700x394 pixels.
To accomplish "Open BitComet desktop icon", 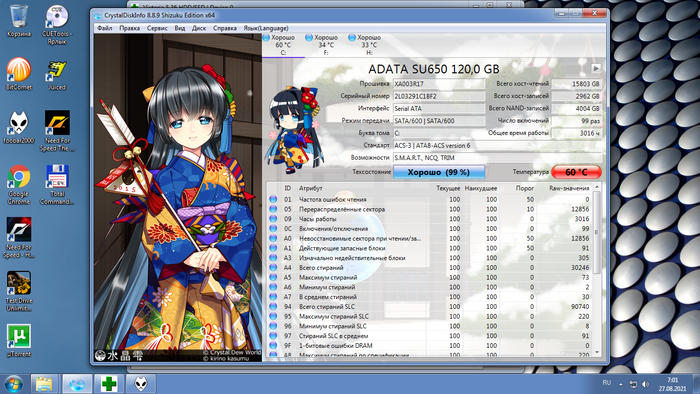I will pyautogui.click(x=19, y=74).
